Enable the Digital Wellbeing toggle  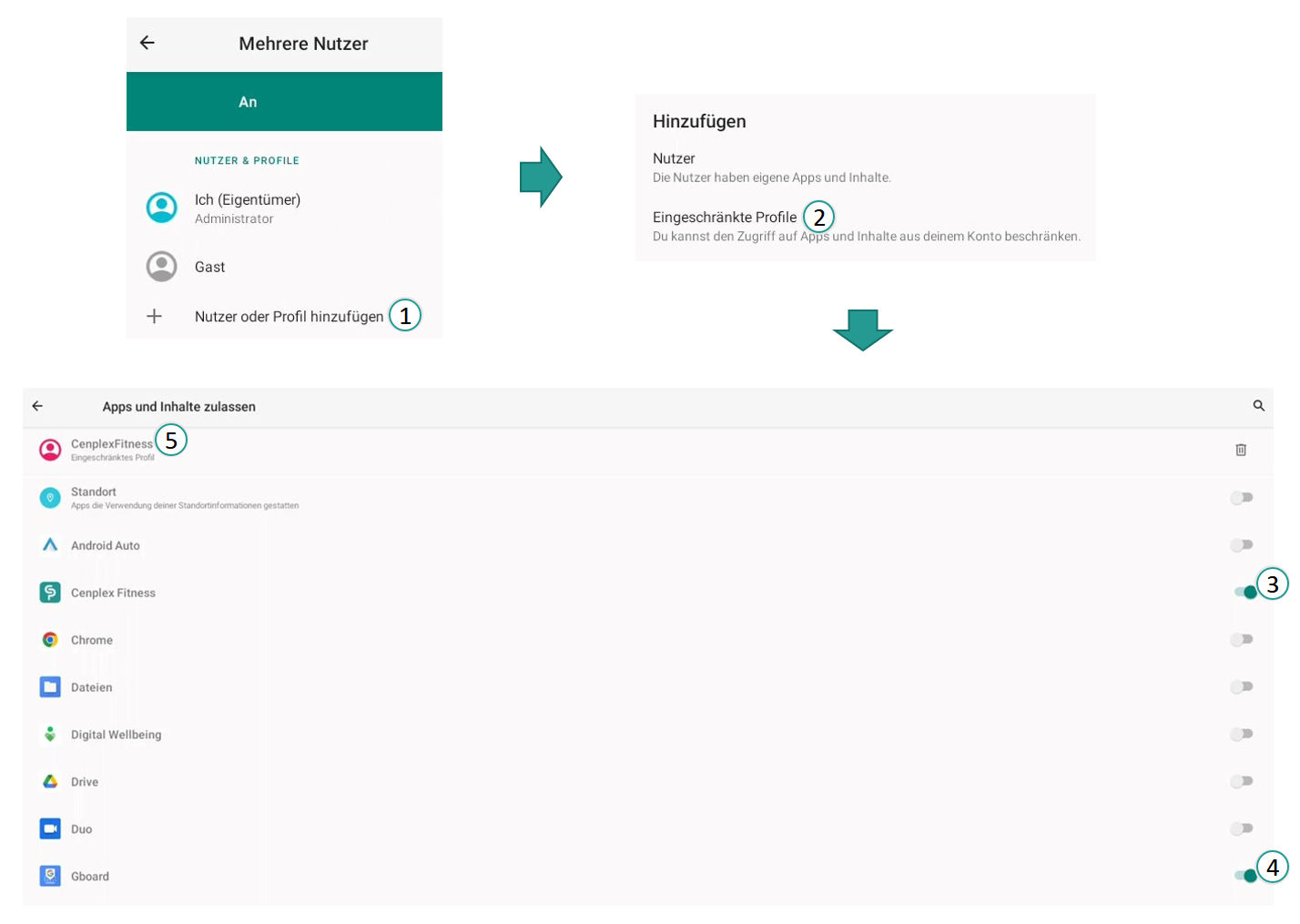(1242, 735)
